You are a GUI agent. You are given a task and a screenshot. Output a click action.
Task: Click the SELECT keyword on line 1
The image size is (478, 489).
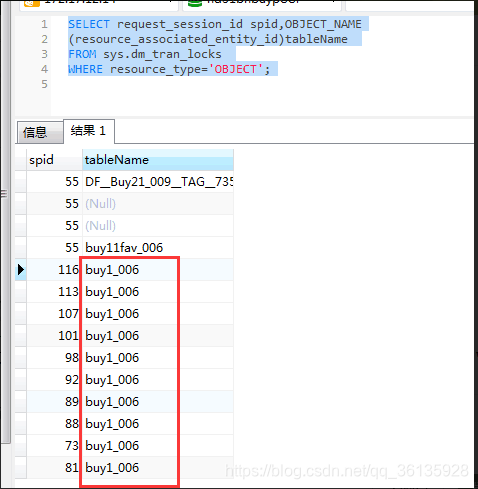89,24
